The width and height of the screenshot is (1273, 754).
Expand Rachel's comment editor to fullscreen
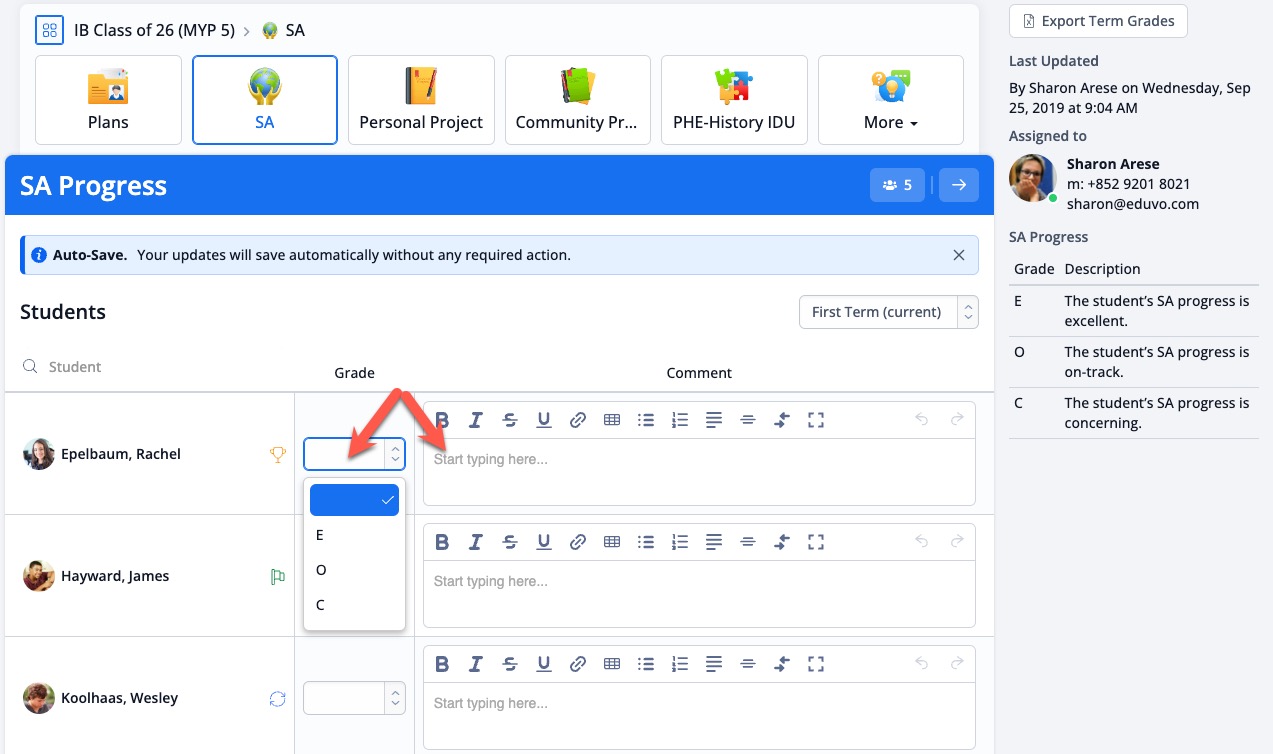816,420
